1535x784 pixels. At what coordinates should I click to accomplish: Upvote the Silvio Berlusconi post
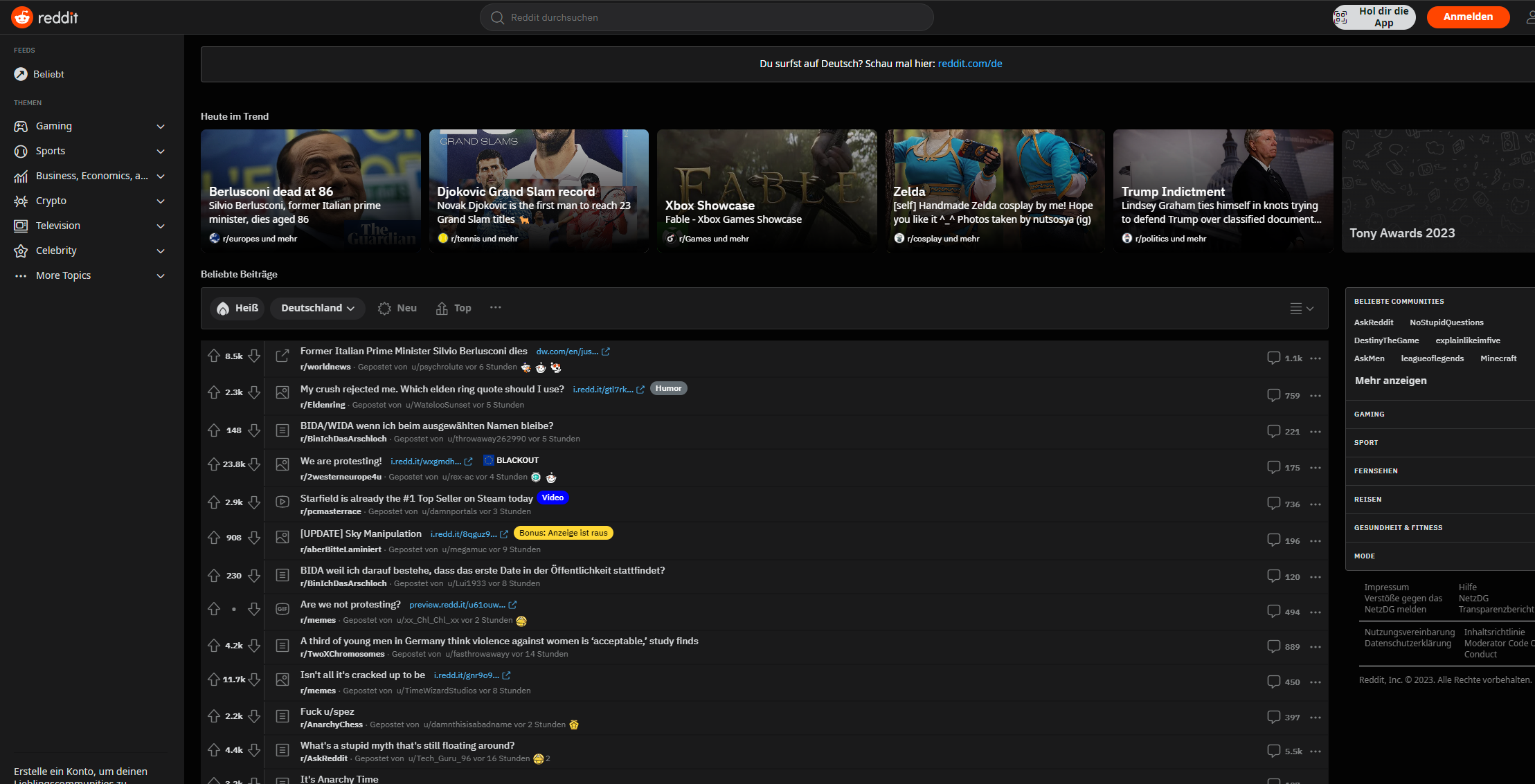[x=213, y=355]
